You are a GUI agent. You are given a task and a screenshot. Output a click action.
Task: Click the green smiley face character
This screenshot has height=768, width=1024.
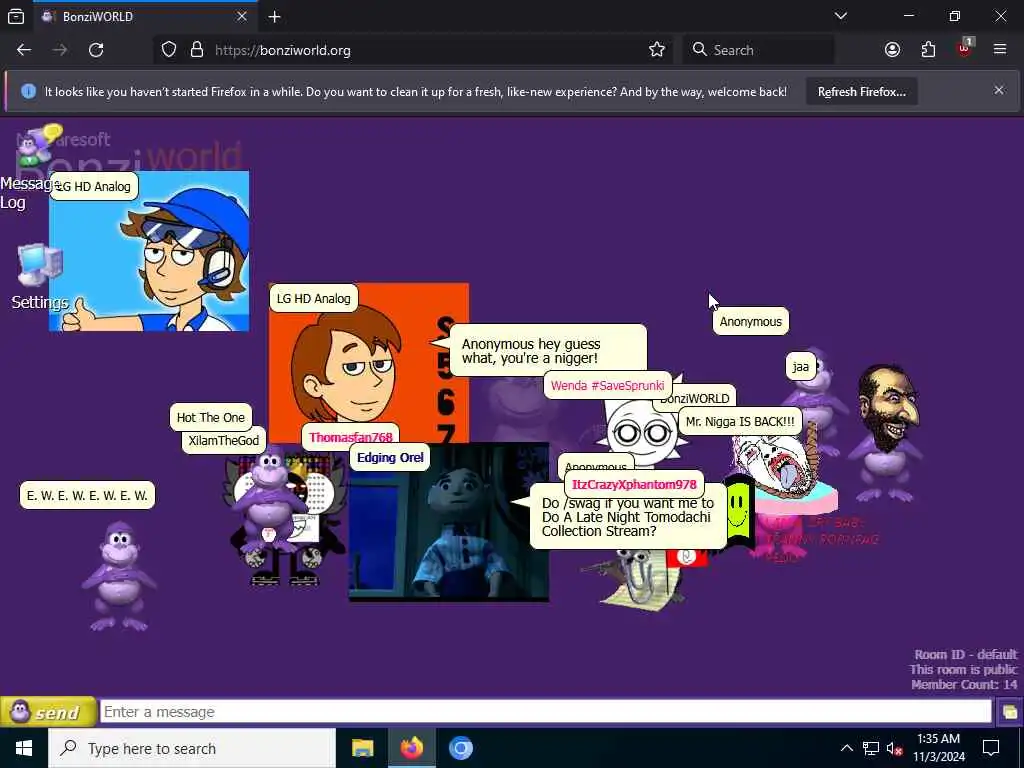738,509
